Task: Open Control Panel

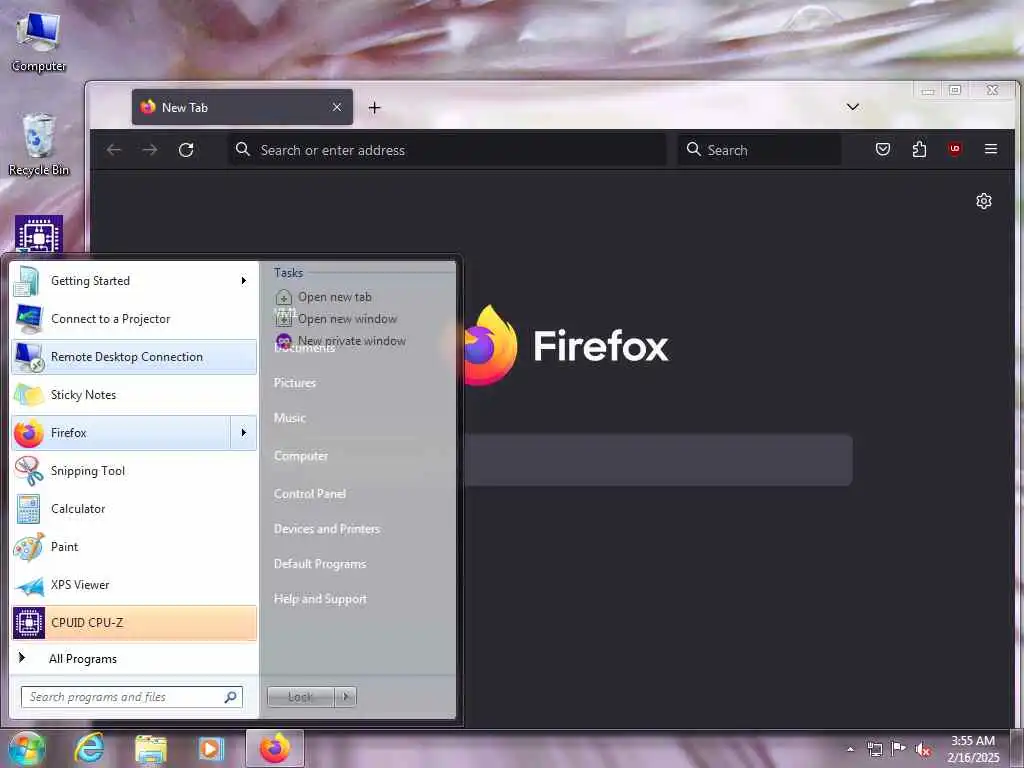Action: click(310, 494)
